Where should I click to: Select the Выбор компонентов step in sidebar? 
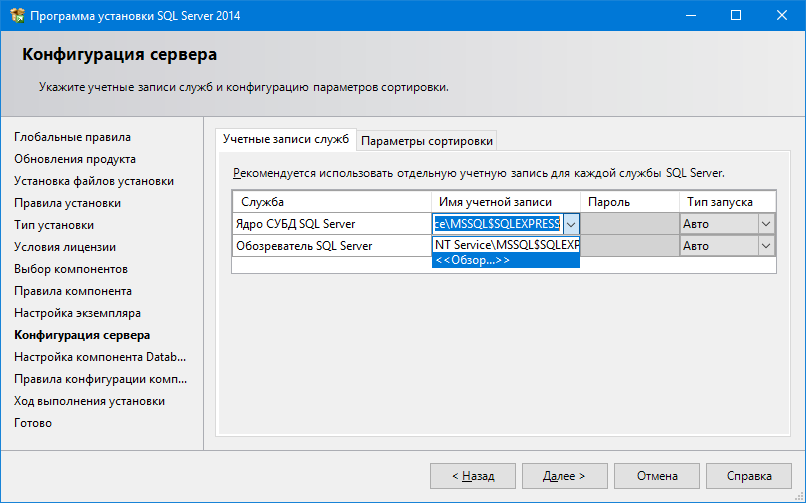pos(71,269)
